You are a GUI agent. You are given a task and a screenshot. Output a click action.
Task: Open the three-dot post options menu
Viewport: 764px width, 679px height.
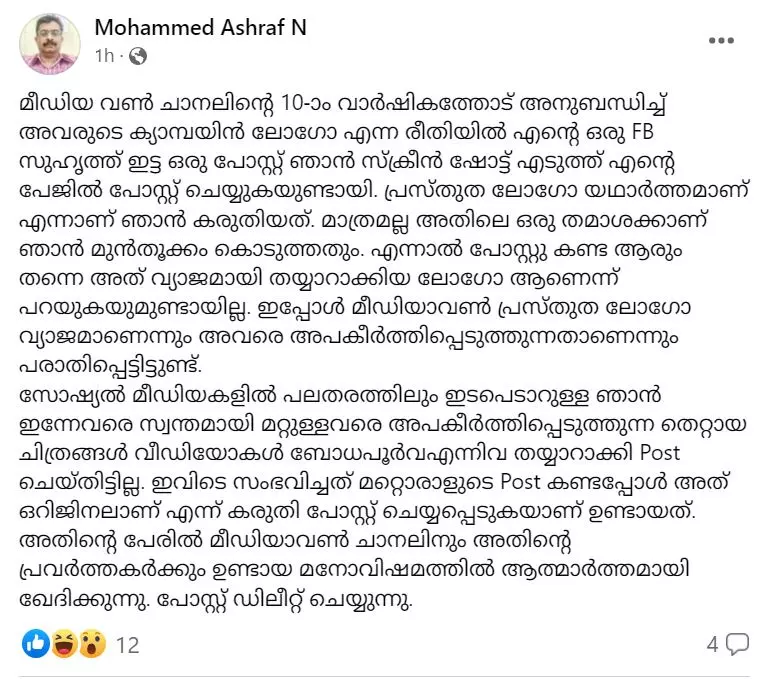click(x=722, y=39)
